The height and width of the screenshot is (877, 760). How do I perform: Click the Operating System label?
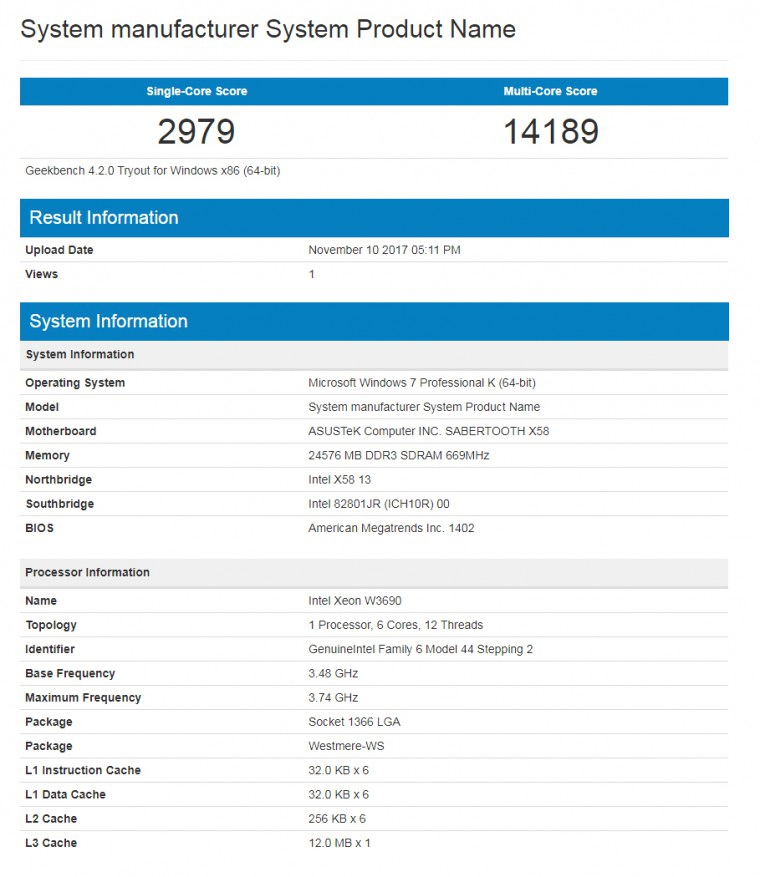click(75, 383)
